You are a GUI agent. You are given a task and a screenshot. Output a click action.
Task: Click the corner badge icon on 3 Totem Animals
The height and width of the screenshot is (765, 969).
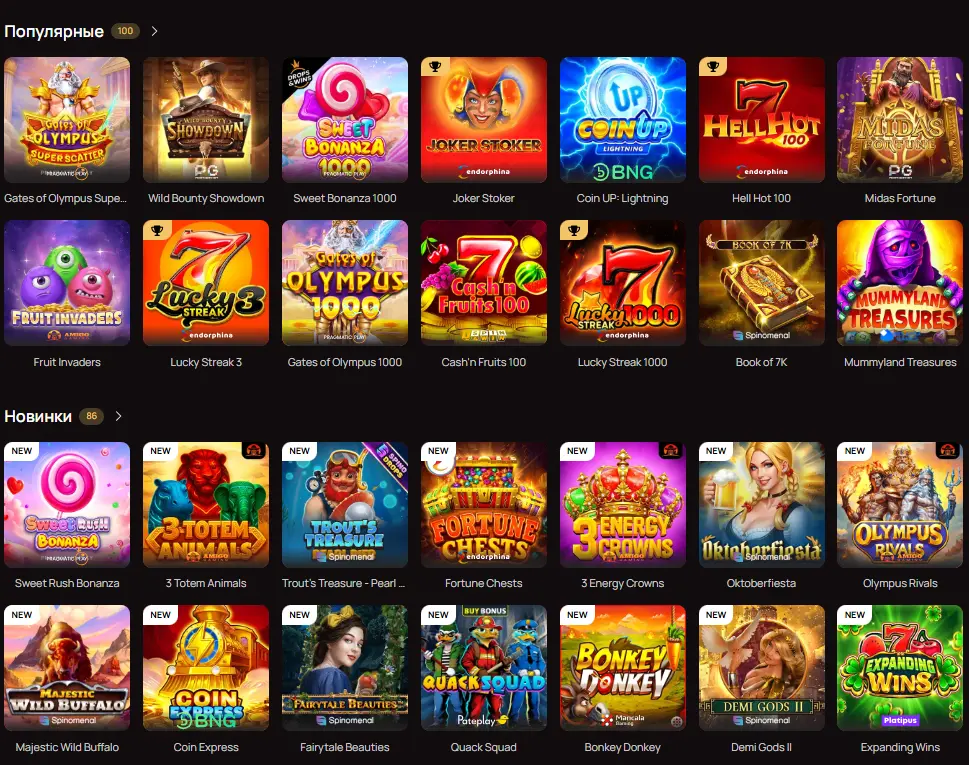coord(252,450)
